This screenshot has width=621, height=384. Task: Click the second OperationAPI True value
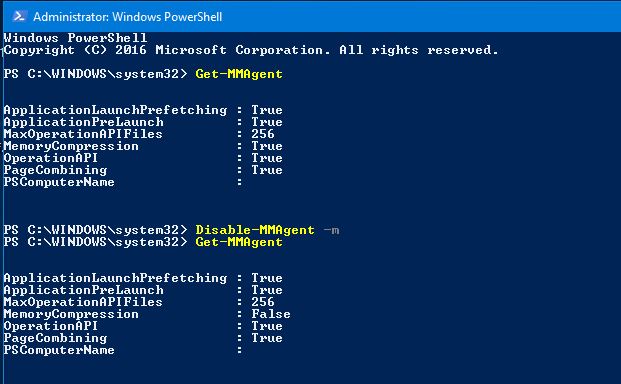coord(267,326)
